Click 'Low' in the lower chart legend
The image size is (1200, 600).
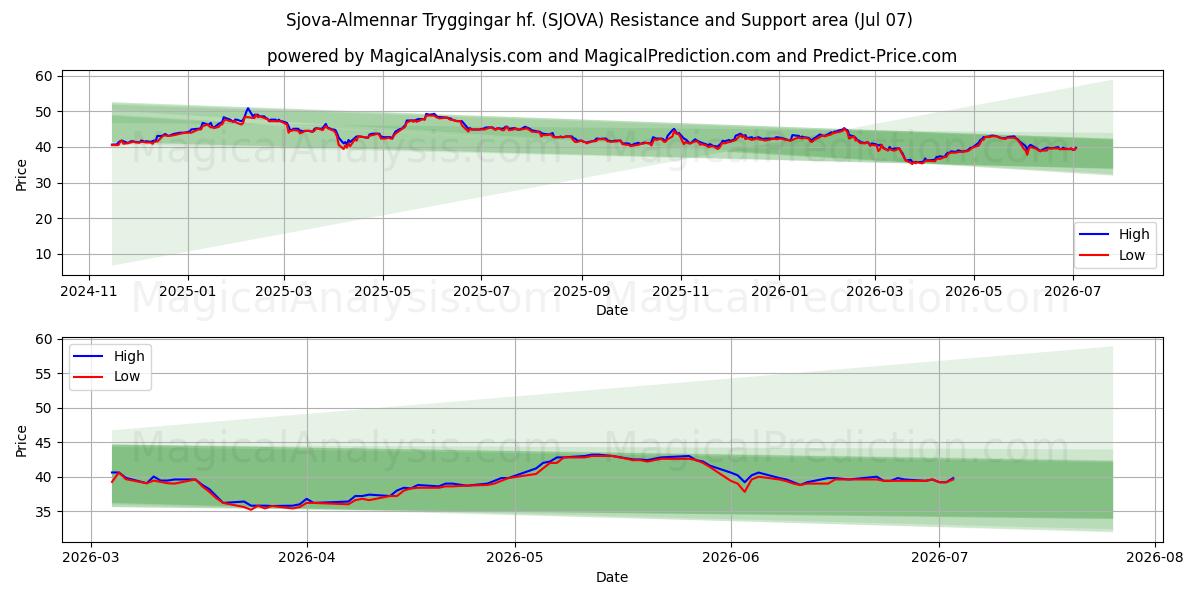(126, 377)
